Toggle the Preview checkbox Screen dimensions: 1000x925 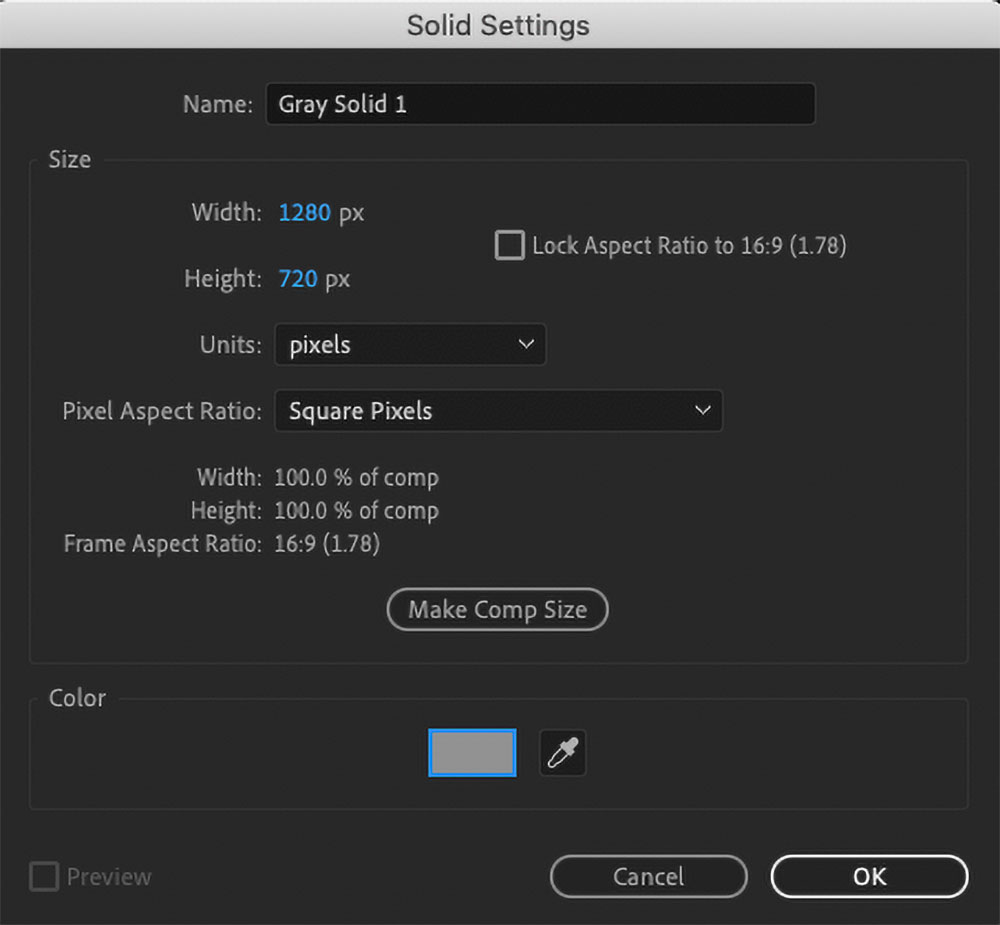[x=44, y=877]
